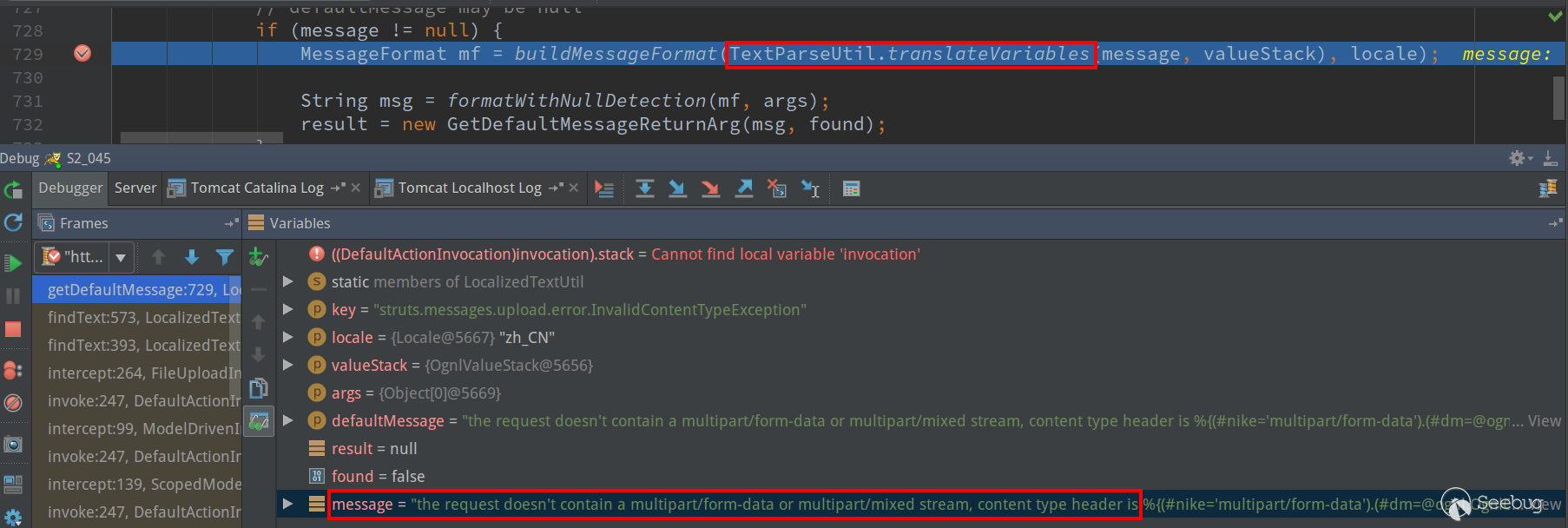Open View Breakpoints icon
The width and height of the screenshot is (1568, 528).
coord(13,371)
